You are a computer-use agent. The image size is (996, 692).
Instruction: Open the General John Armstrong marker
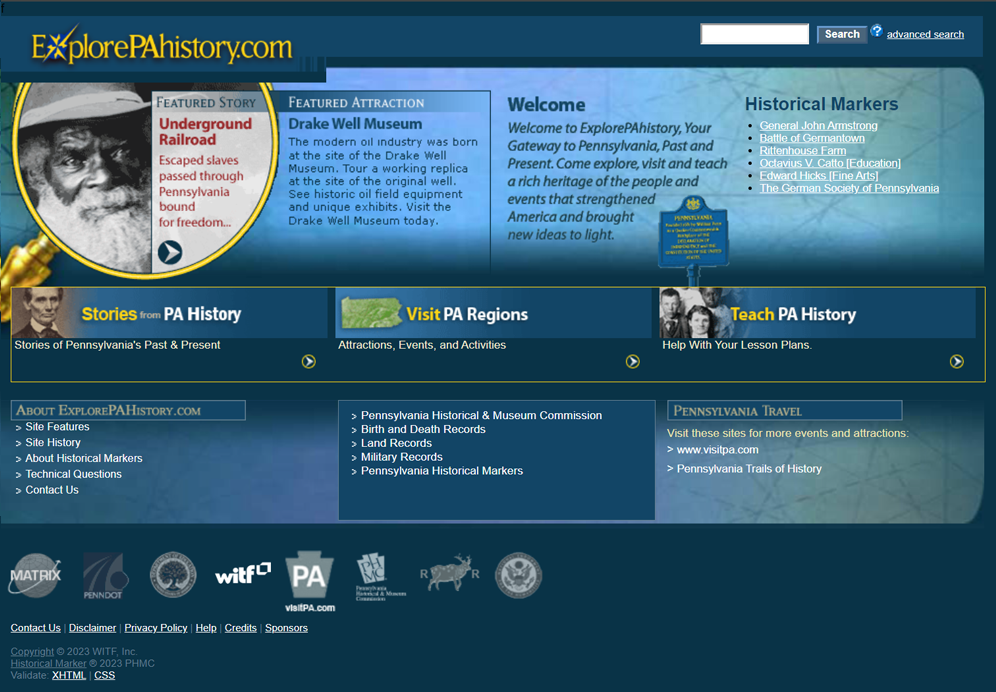click(x=818, y=126)
